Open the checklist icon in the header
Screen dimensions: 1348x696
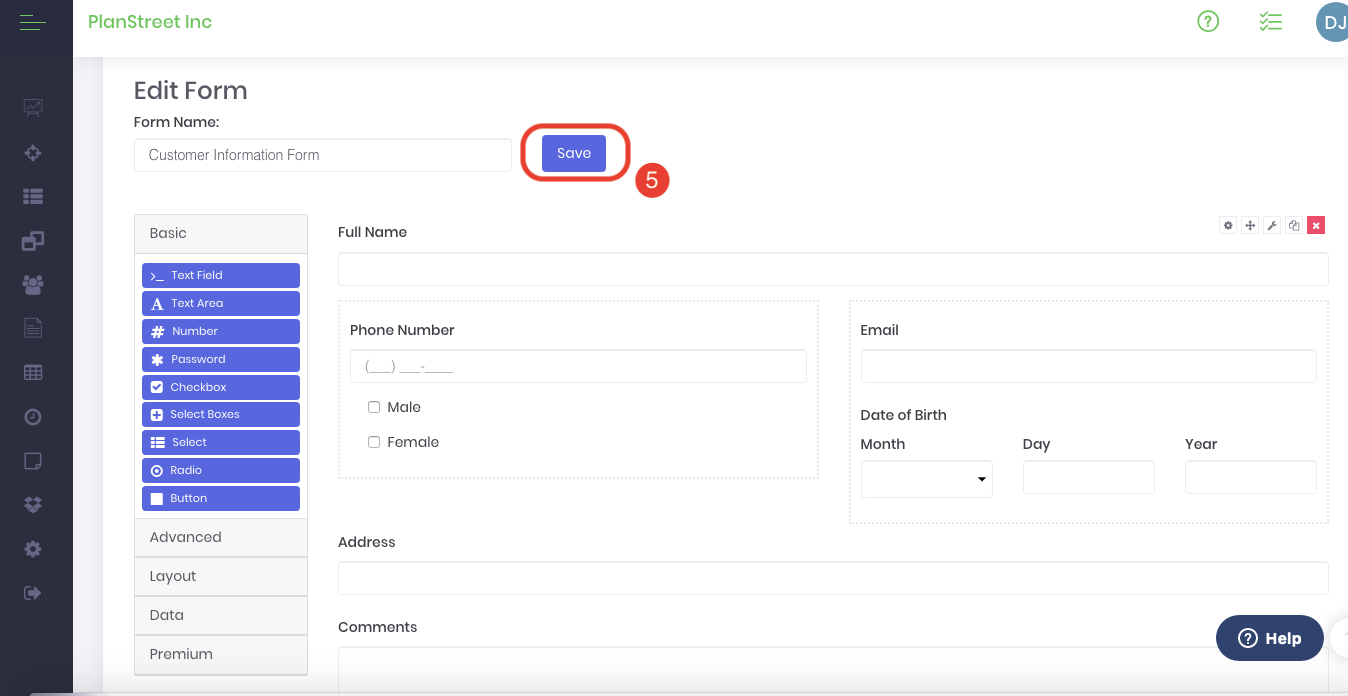click(x=1270, y=21)
